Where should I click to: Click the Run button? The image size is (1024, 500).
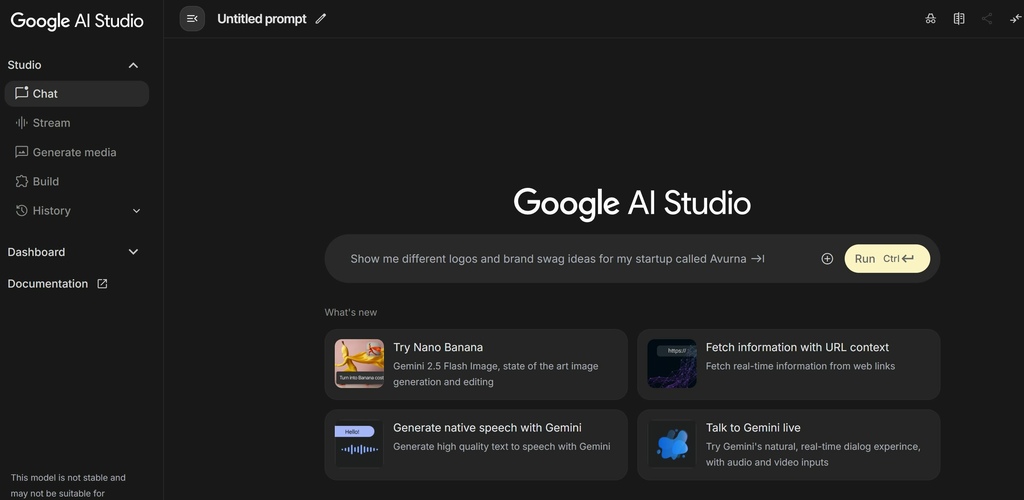(x=887, y=258)
